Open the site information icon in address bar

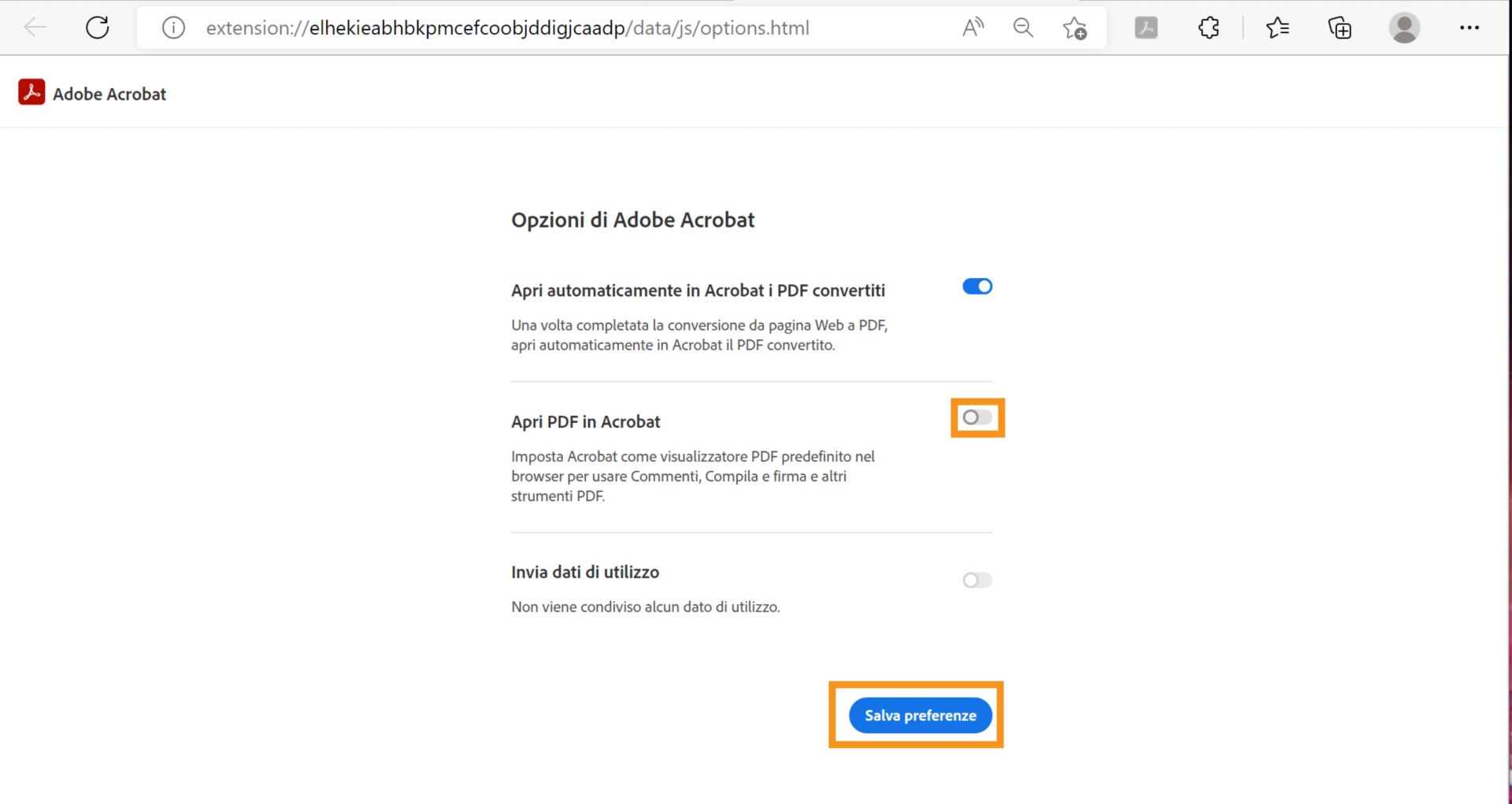[172, 27]
